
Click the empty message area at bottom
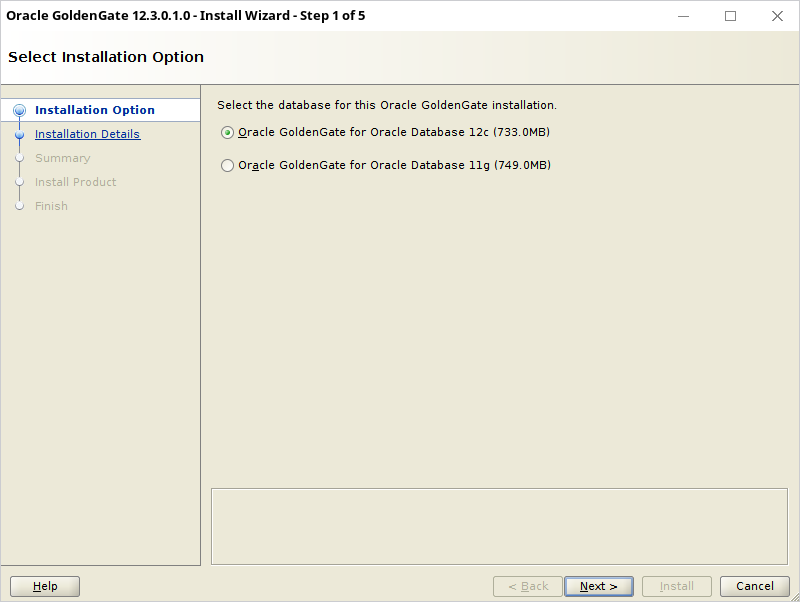pos(499,526)
